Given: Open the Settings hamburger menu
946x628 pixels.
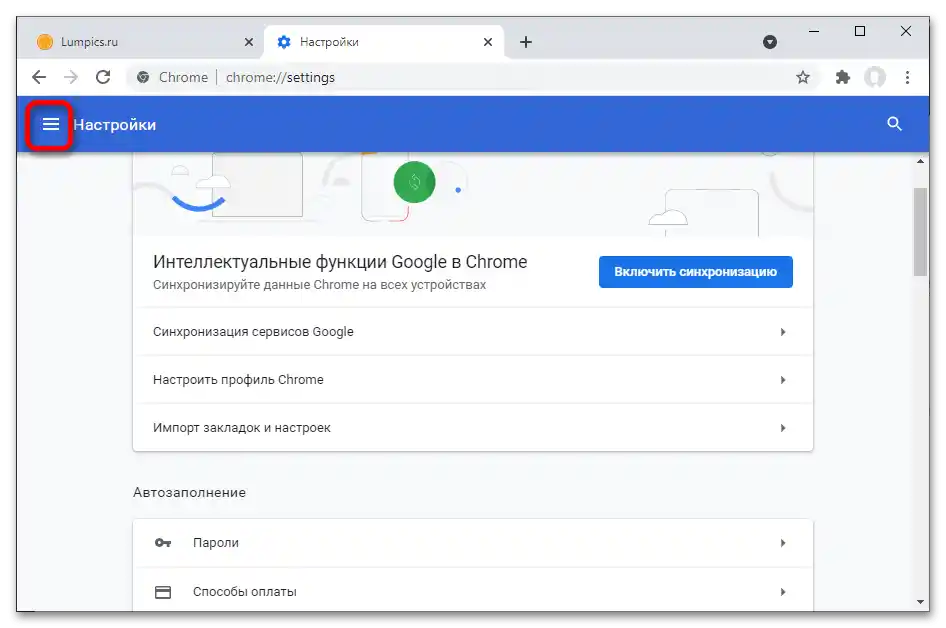Looking at the screenshot, I should point(51,124).
